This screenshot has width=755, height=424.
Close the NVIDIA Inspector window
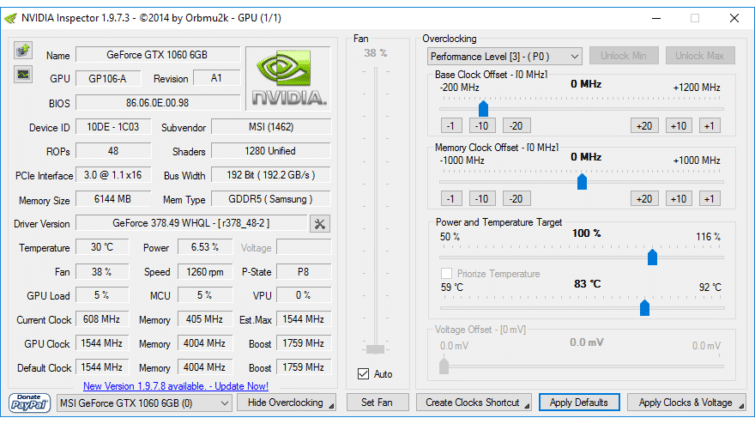point(734,18)
